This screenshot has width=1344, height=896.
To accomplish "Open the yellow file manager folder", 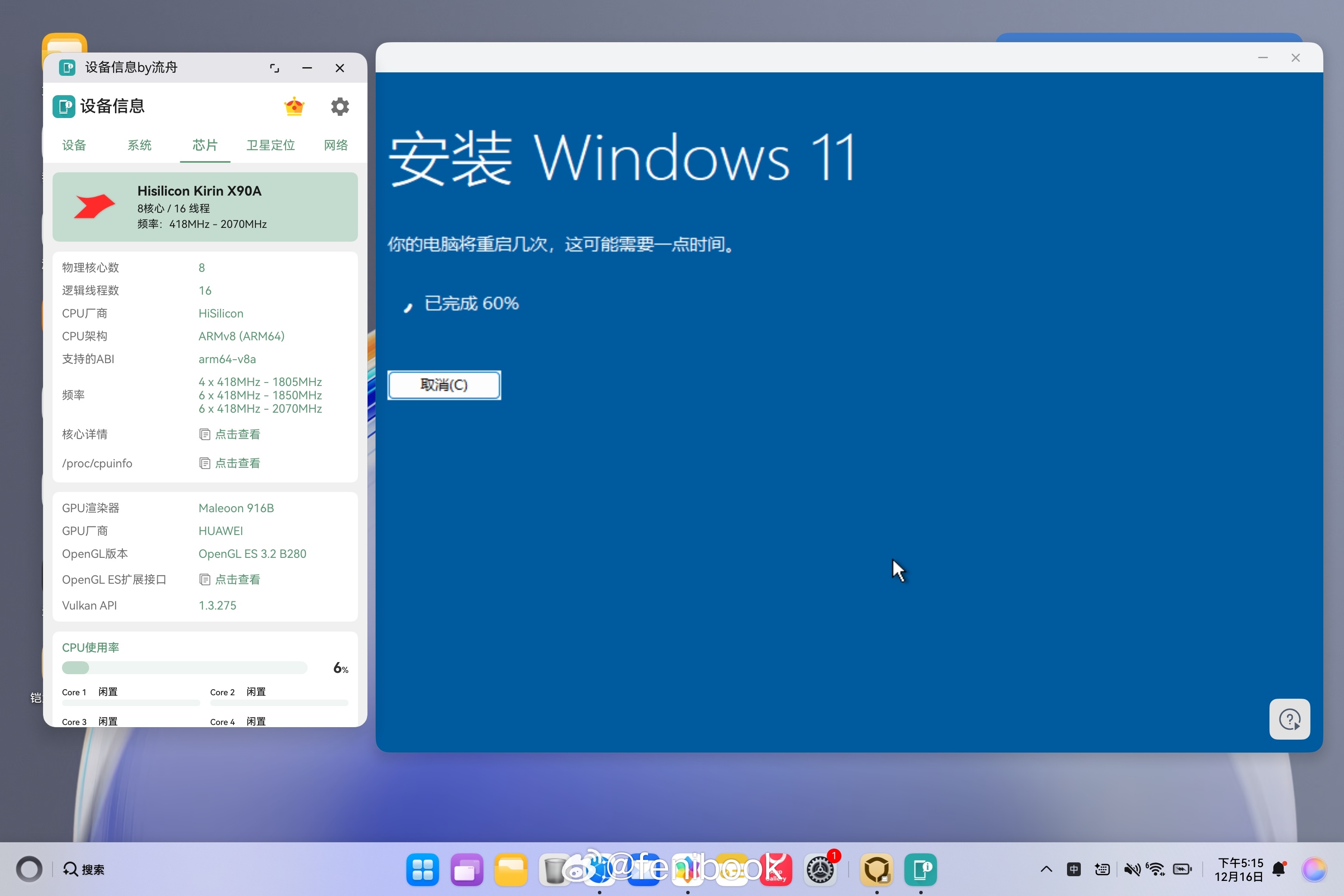I will (510, 869).
